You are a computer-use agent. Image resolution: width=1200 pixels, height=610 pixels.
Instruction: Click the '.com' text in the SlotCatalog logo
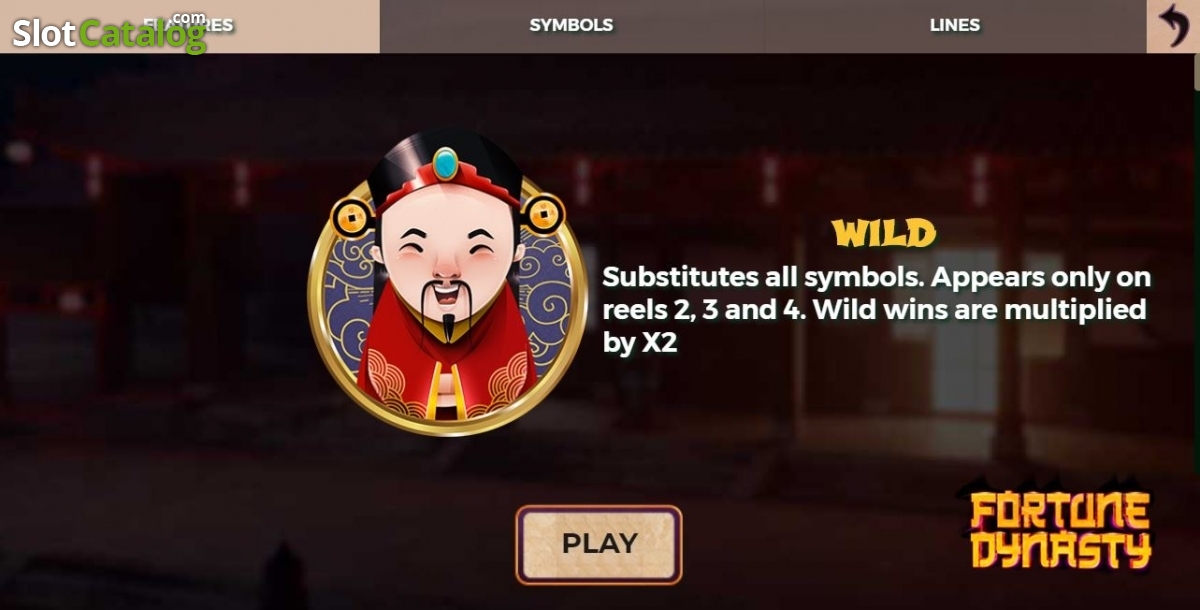click(x=188, y=18)
